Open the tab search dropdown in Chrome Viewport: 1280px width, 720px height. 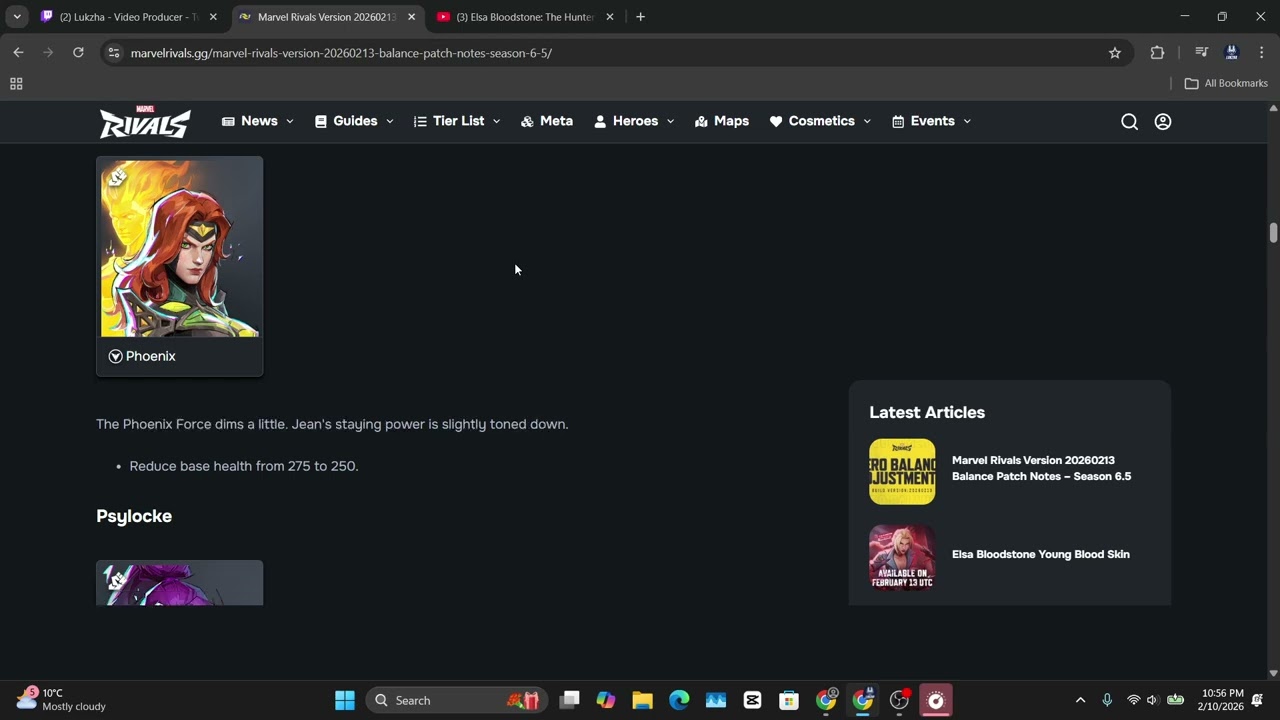(x=17, y=17)
